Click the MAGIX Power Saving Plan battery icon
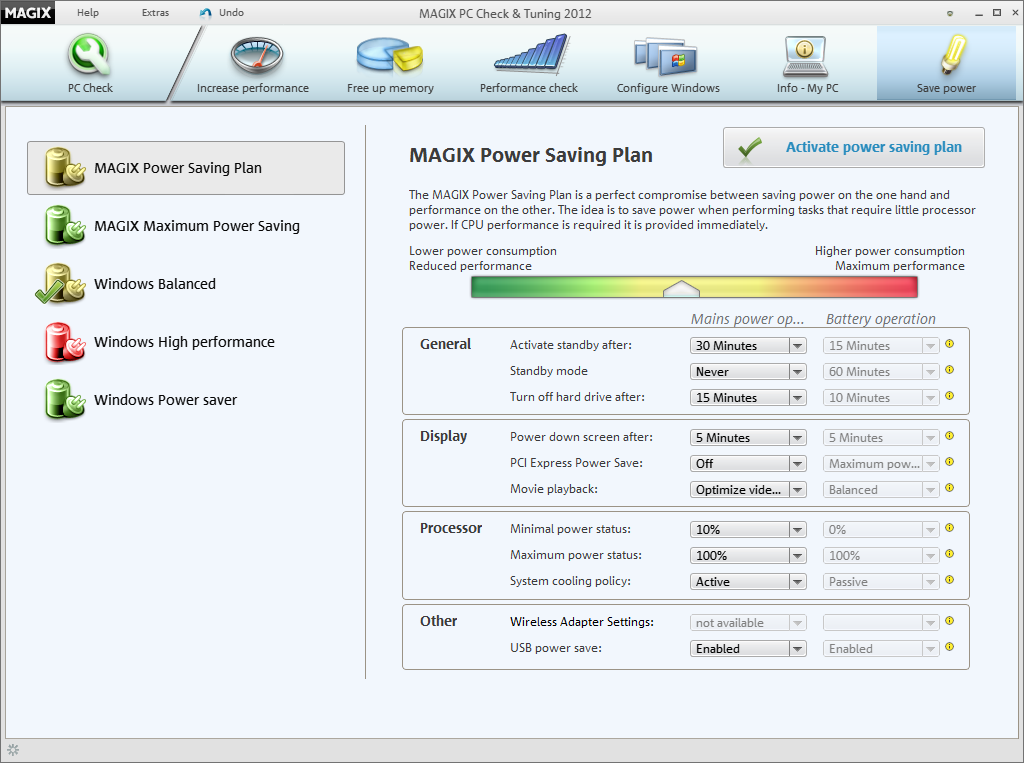 click(65, 167)
